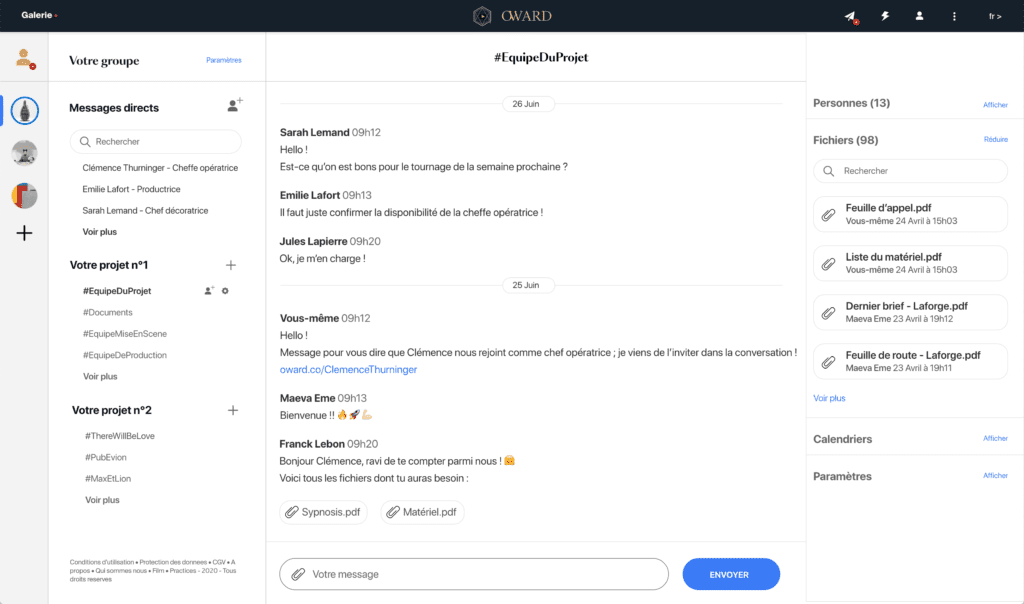
Task: Focus the files Rechercher field
Action: (x=910, y=171)
